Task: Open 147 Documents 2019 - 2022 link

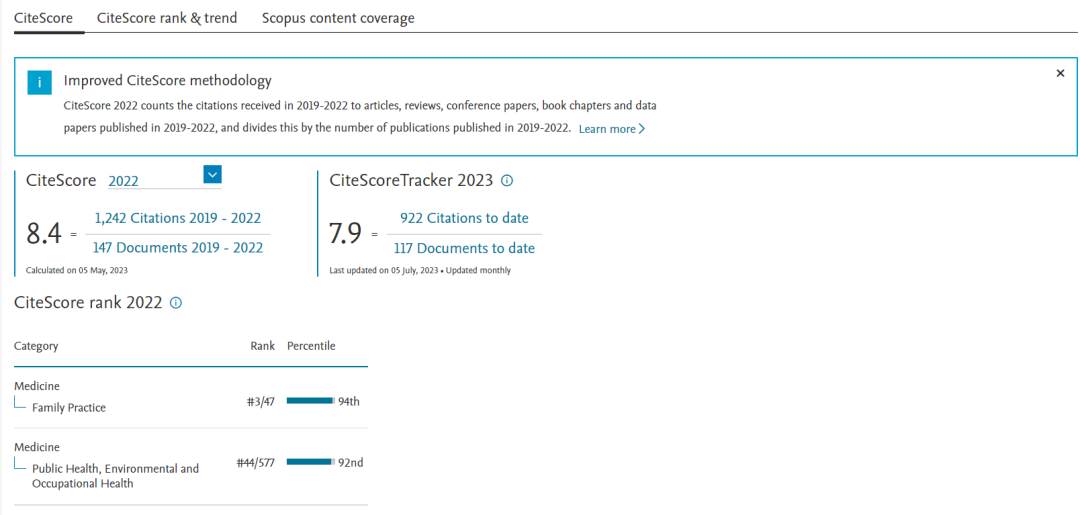Action: pos(178,248)
